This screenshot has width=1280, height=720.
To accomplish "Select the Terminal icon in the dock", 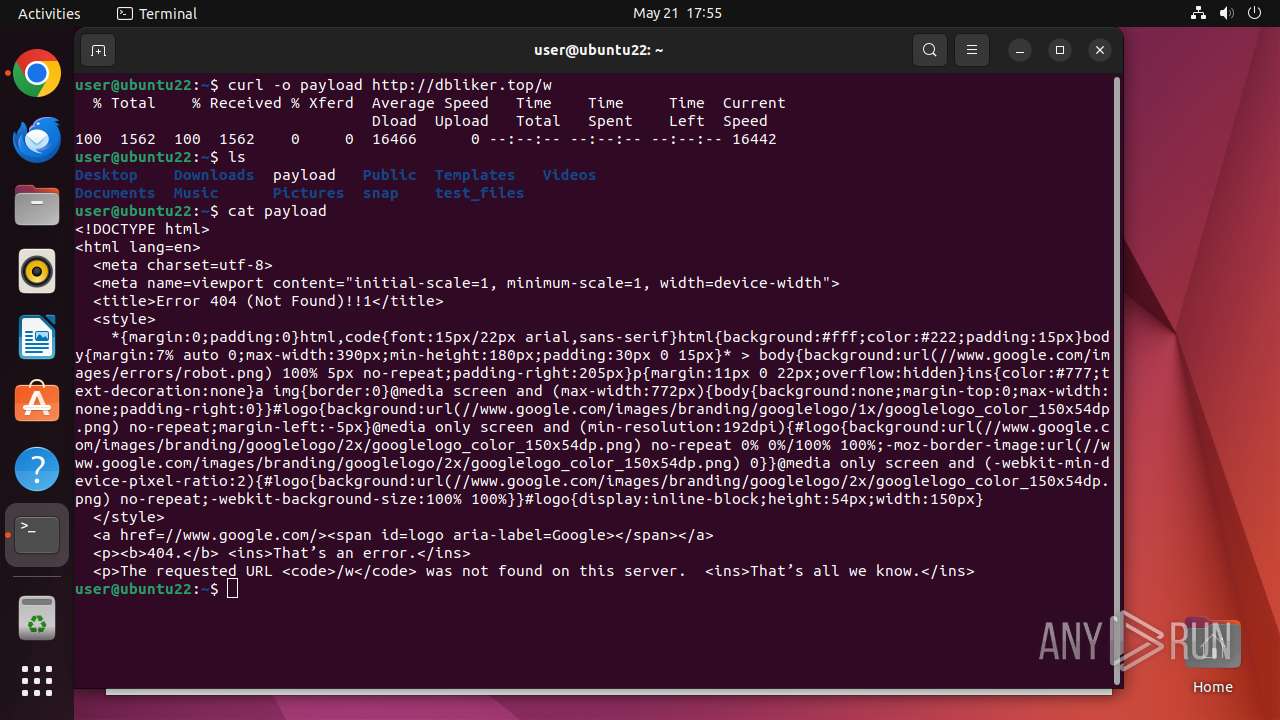I will pyautogui.click(x=37, y=534).
